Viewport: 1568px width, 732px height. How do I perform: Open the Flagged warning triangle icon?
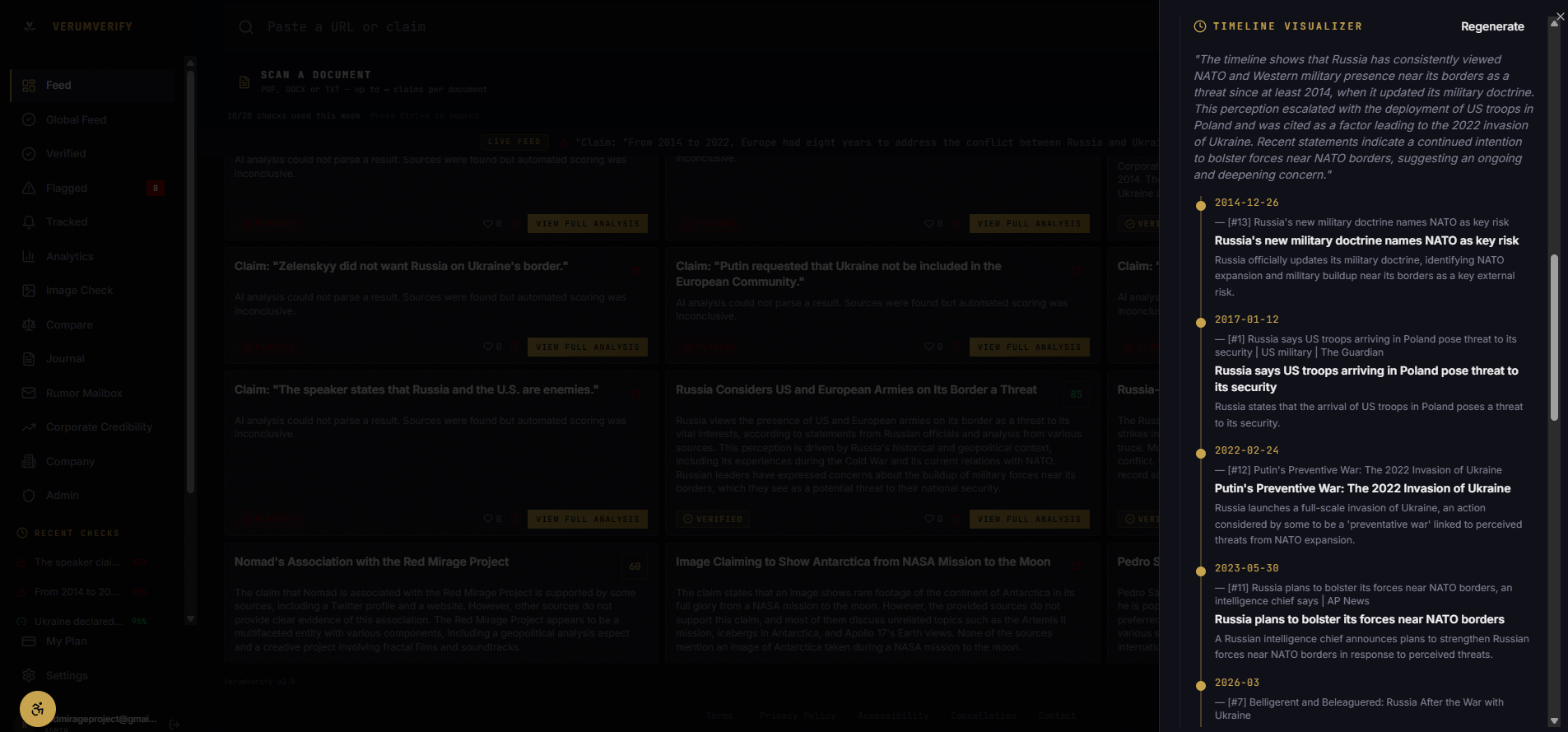(29, 188)
